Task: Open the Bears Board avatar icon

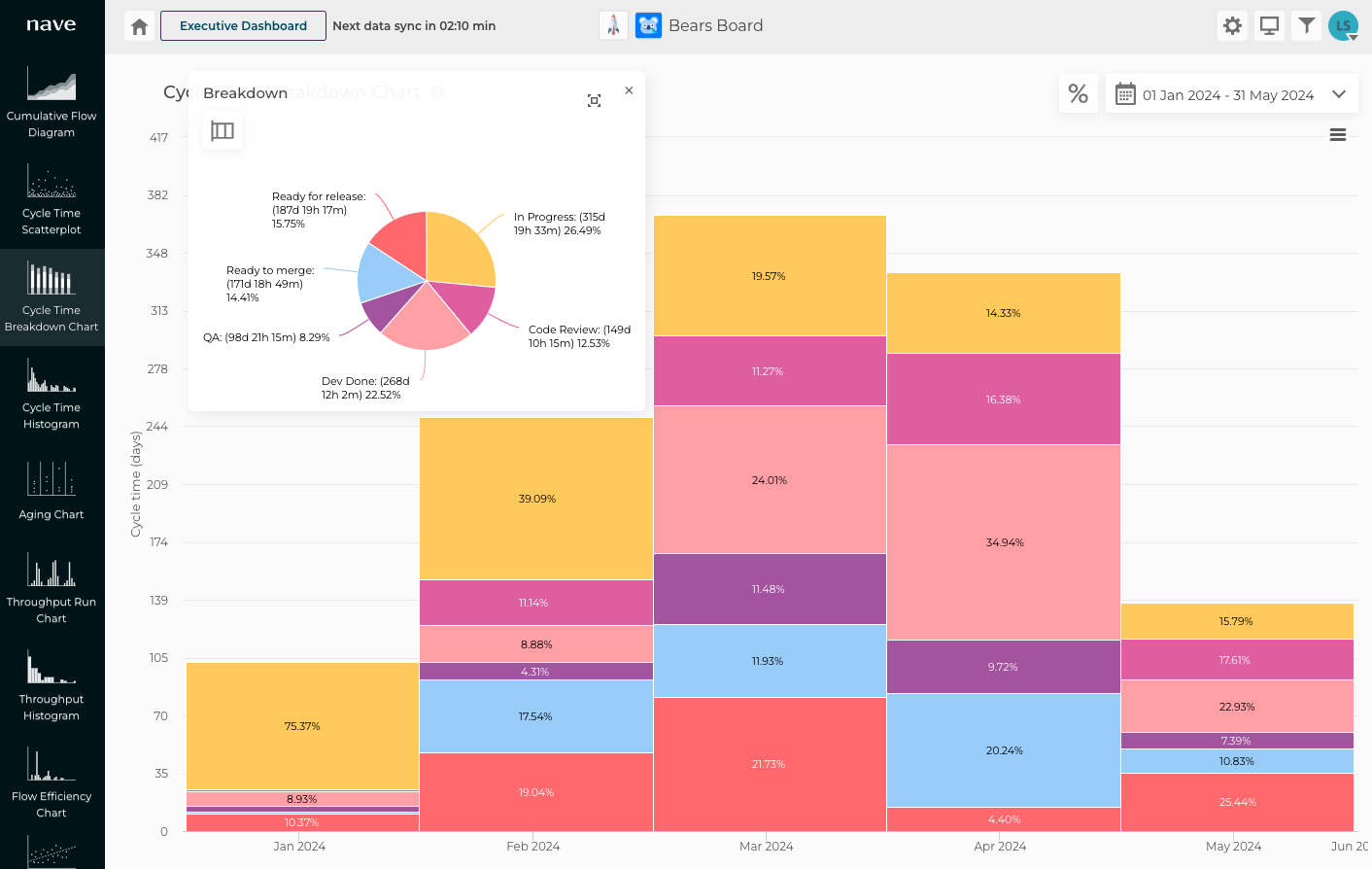Action: tap(648, 26)
